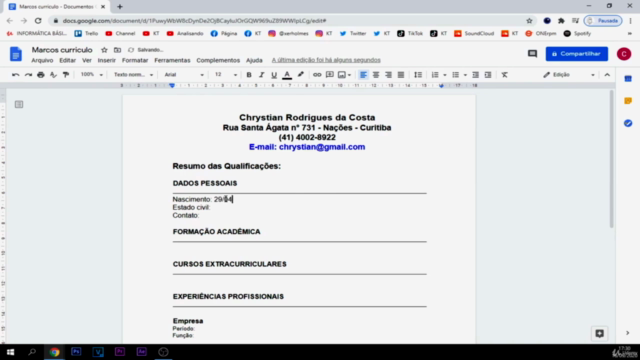The width and height of the screenshot is (640, 360).
Task: Reload the page
Action: pyautogui.click(x=38, y=20)
